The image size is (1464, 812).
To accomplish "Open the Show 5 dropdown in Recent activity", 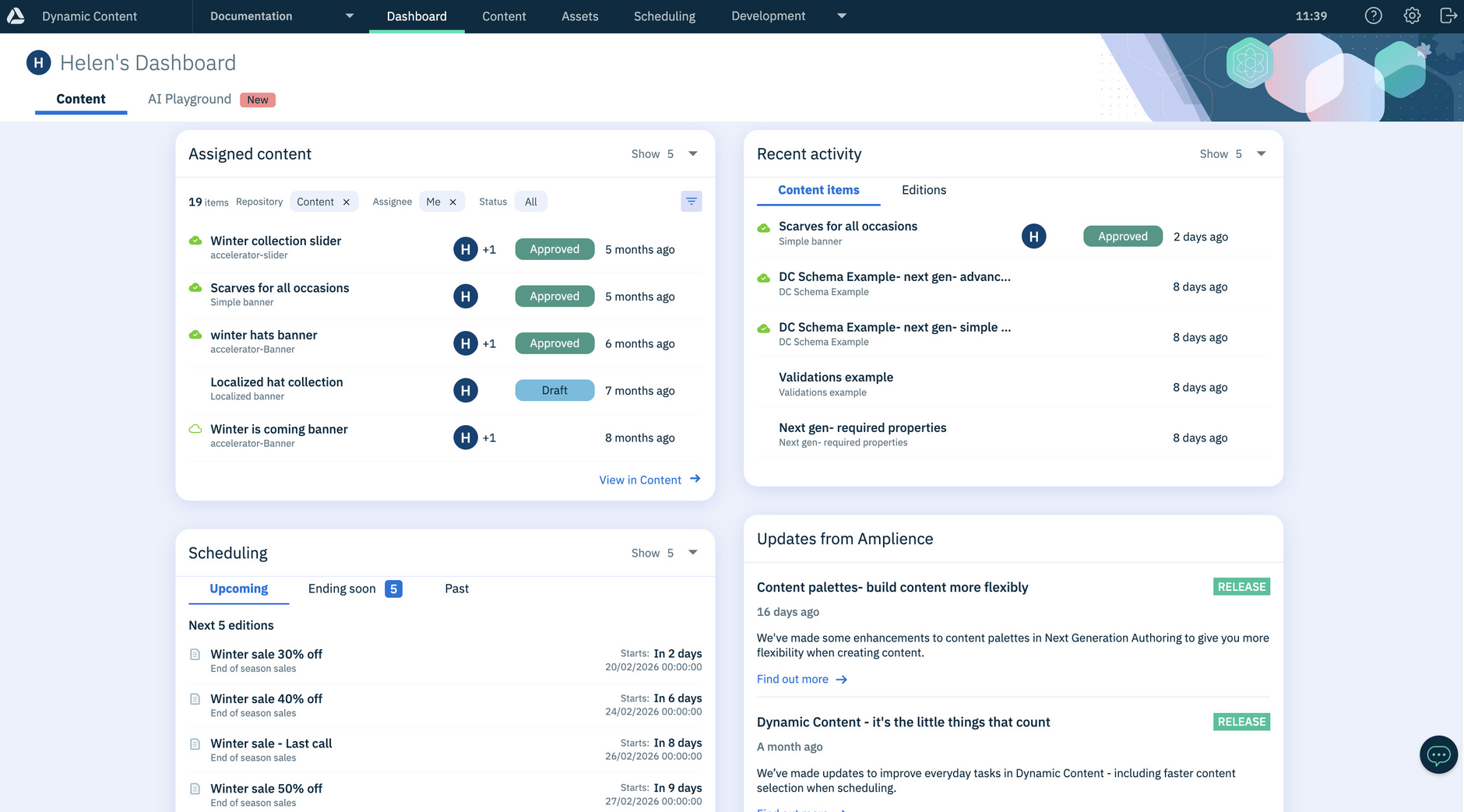I will coord(1261,153).
